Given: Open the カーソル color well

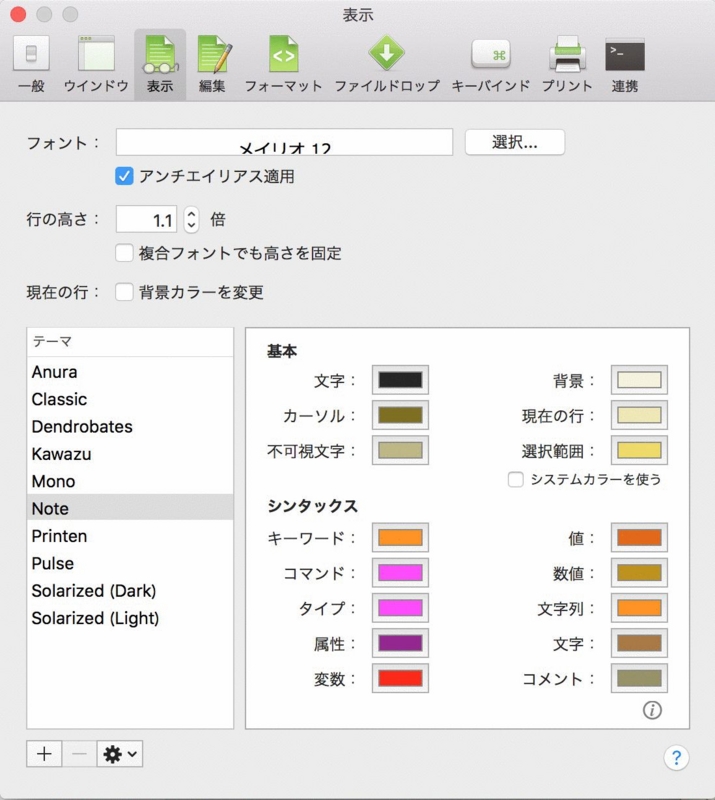Looking at the screenshot, I should 400,415.
